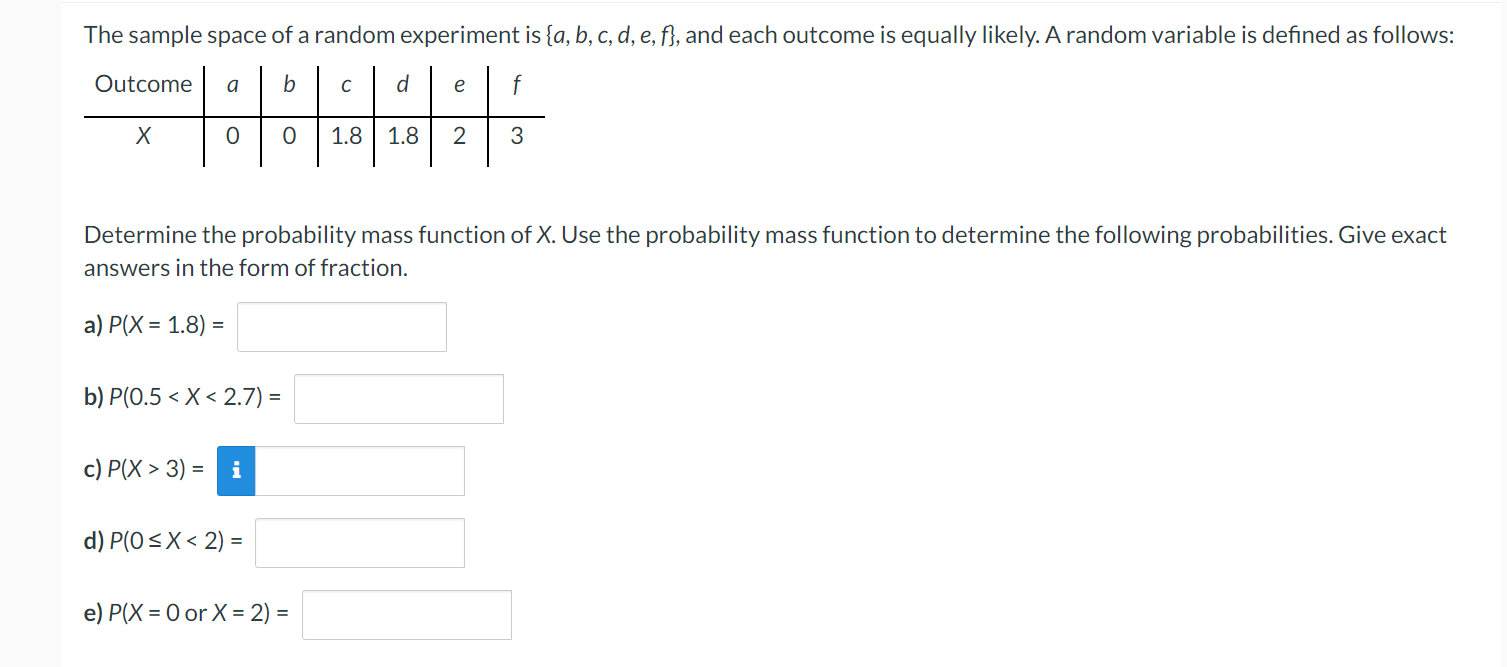Click the X row label in the table

tap(142, 136)
